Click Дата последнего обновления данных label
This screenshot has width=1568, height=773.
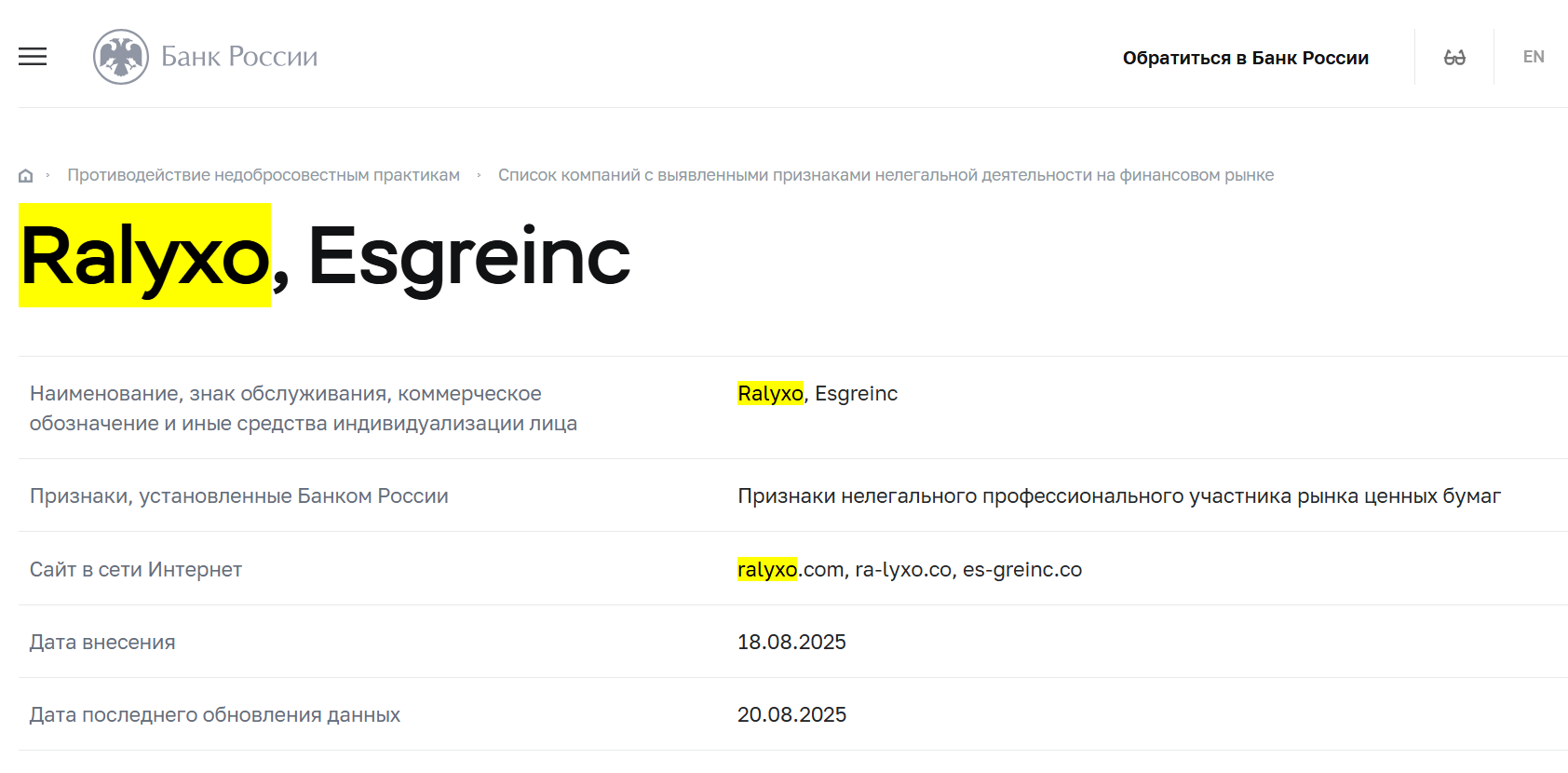[x=215, y=714]
